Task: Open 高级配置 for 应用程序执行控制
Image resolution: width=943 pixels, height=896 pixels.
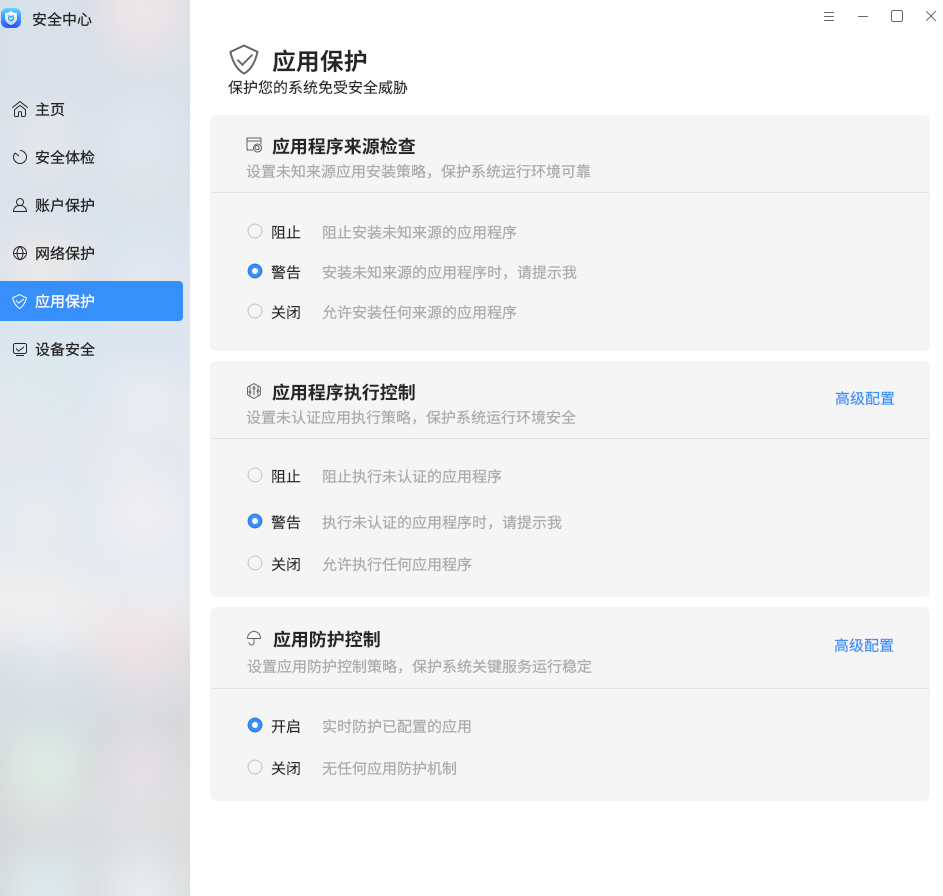Action: pyautogui.click(x=864, y=398)
